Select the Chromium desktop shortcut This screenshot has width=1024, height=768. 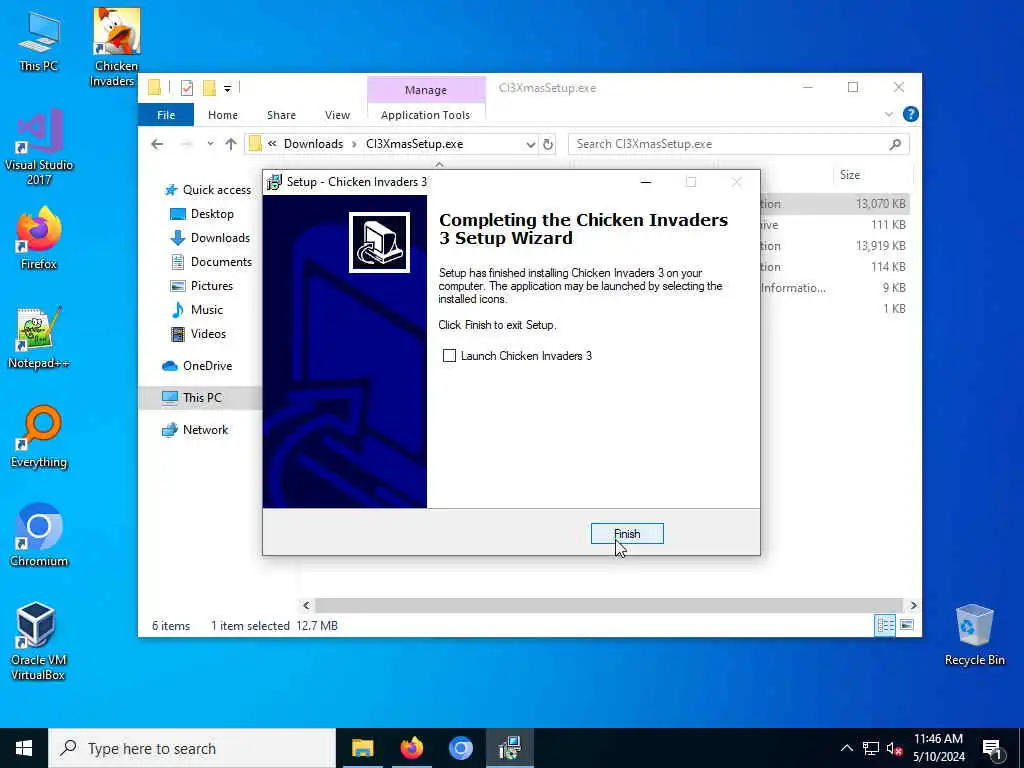(39, 536)
